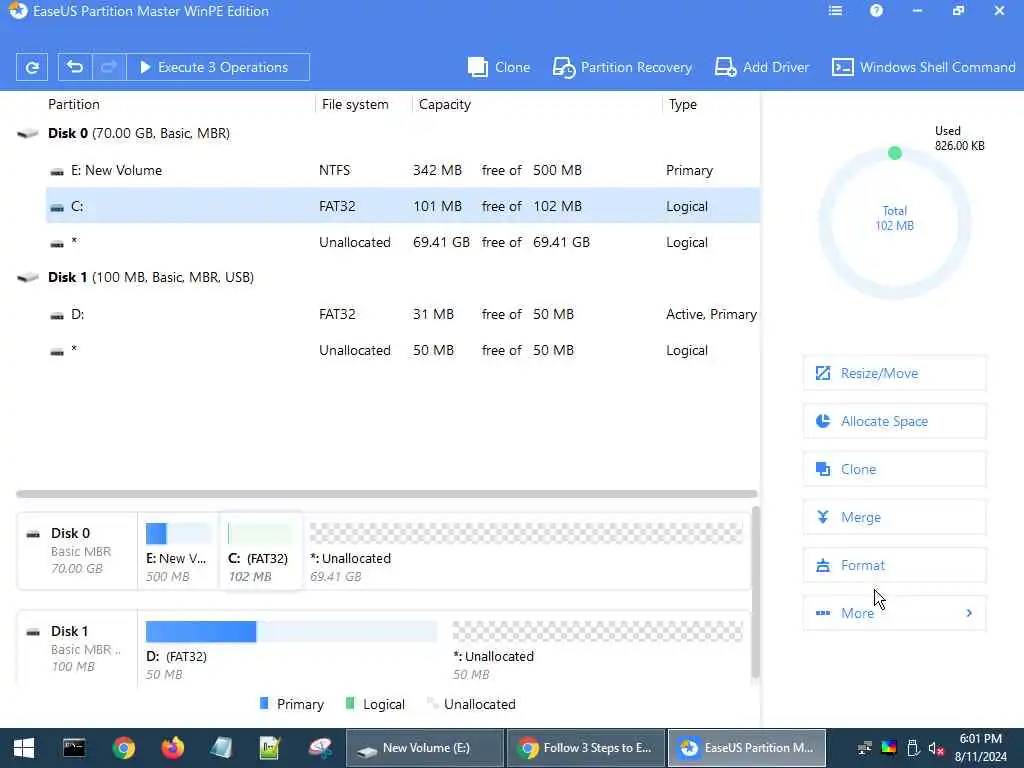This screenshot has width=1024, height=768.
Task: Open the Help question mark icon
Action: (x=876, y=10)
